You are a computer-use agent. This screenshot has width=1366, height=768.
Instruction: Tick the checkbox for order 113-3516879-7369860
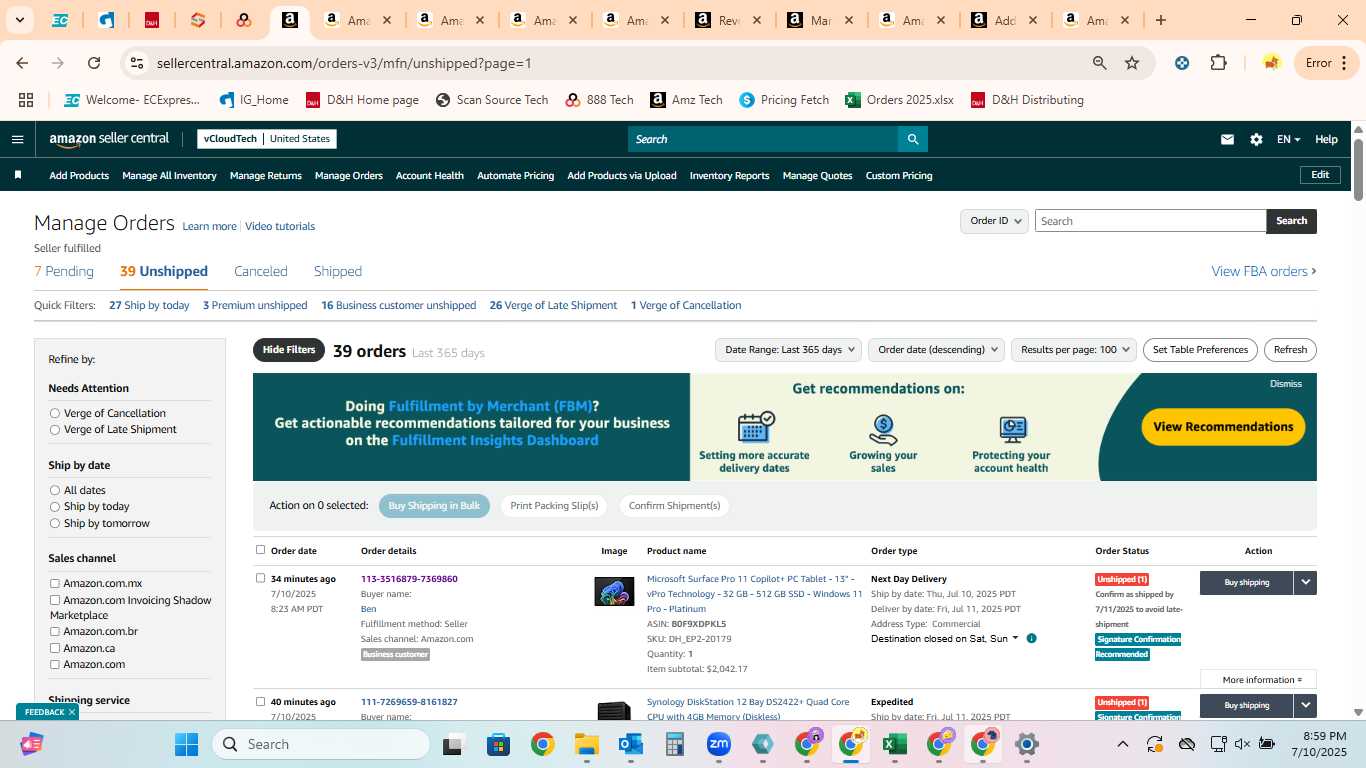pyautogui.click(x=261, y=578)
